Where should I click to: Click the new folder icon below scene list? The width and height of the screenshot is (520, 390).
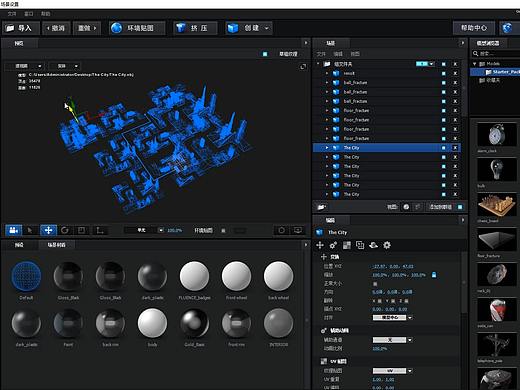pos(321,207)
